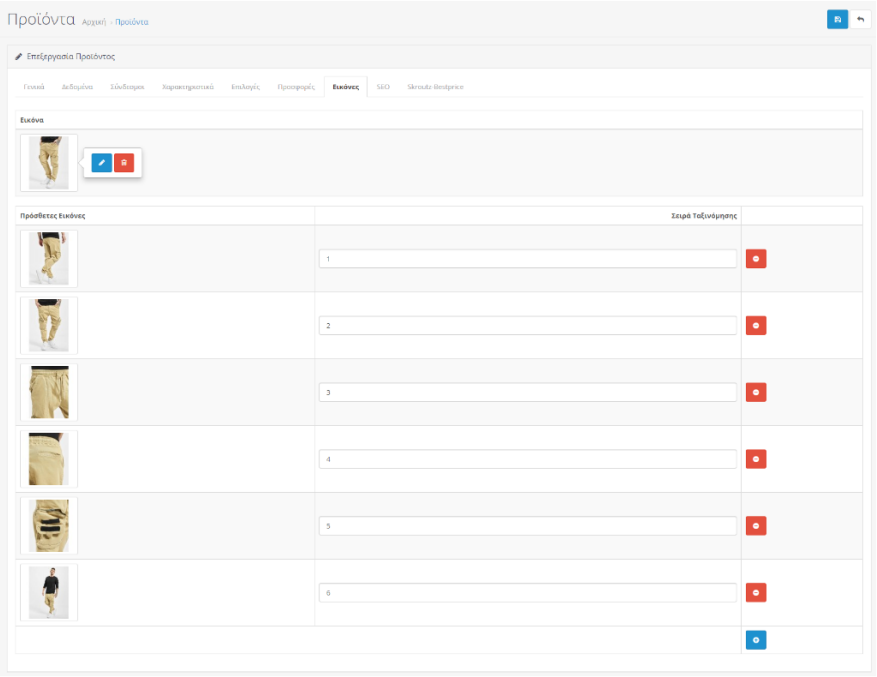The height and width of the screenshot is (677, 877).
Task: Select the main product image thumbnail
Action: [x=48, y=163]
